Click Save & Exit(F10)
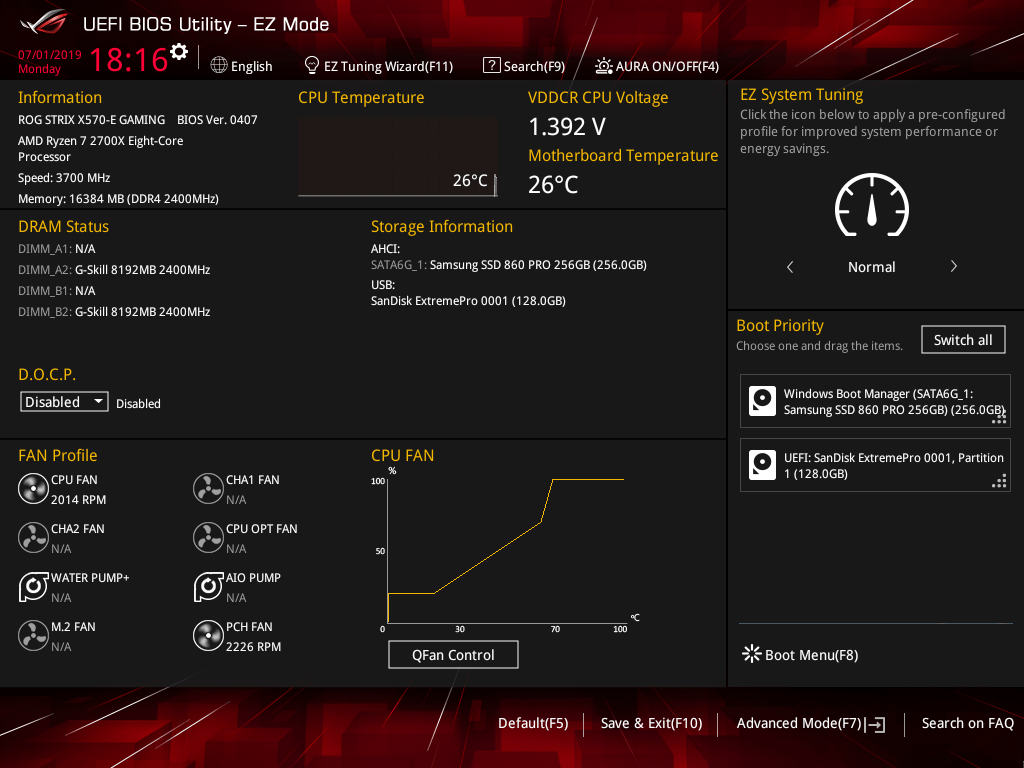Image resolution: width=1024 pixels, height=768 pixels. click(x=651, y=723)
